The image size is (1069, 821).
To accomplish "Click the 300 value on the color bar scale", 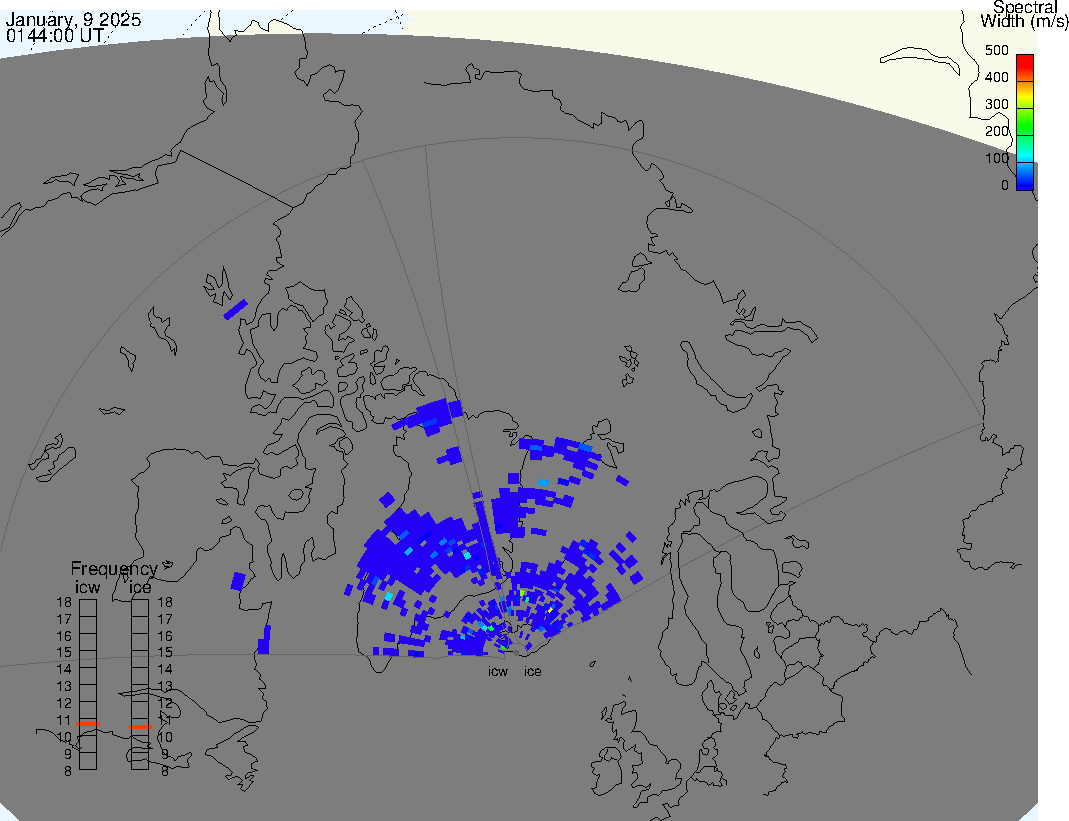I will pos(996,104).
